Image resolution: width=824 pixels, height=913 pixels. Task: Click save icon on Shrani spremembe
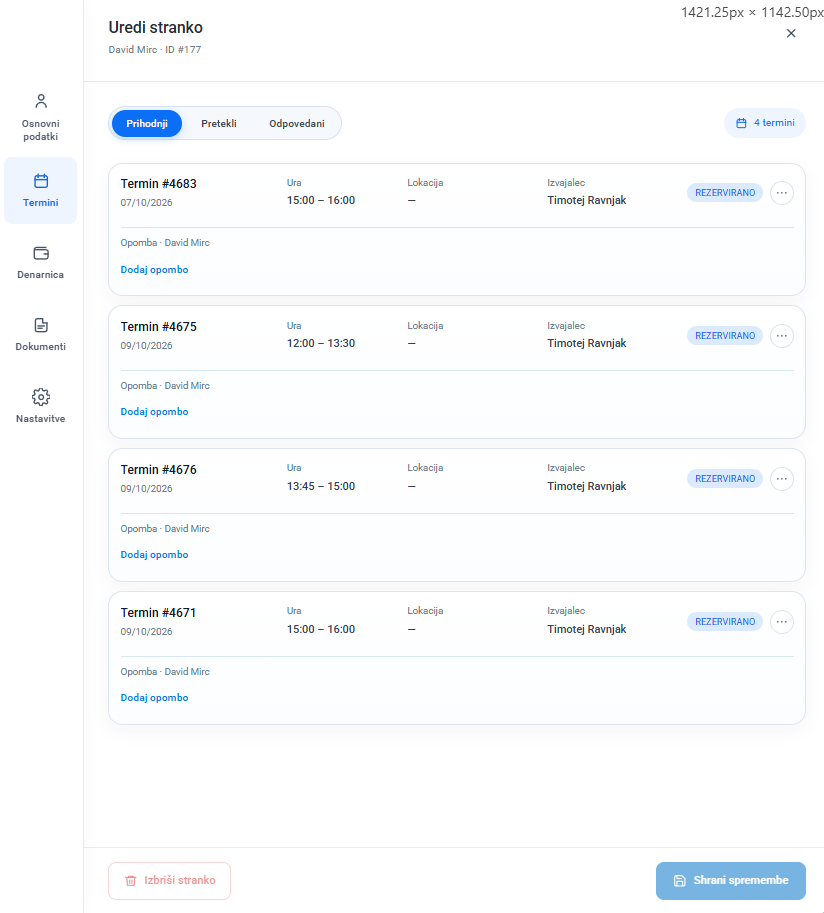[x=680, y=881]
